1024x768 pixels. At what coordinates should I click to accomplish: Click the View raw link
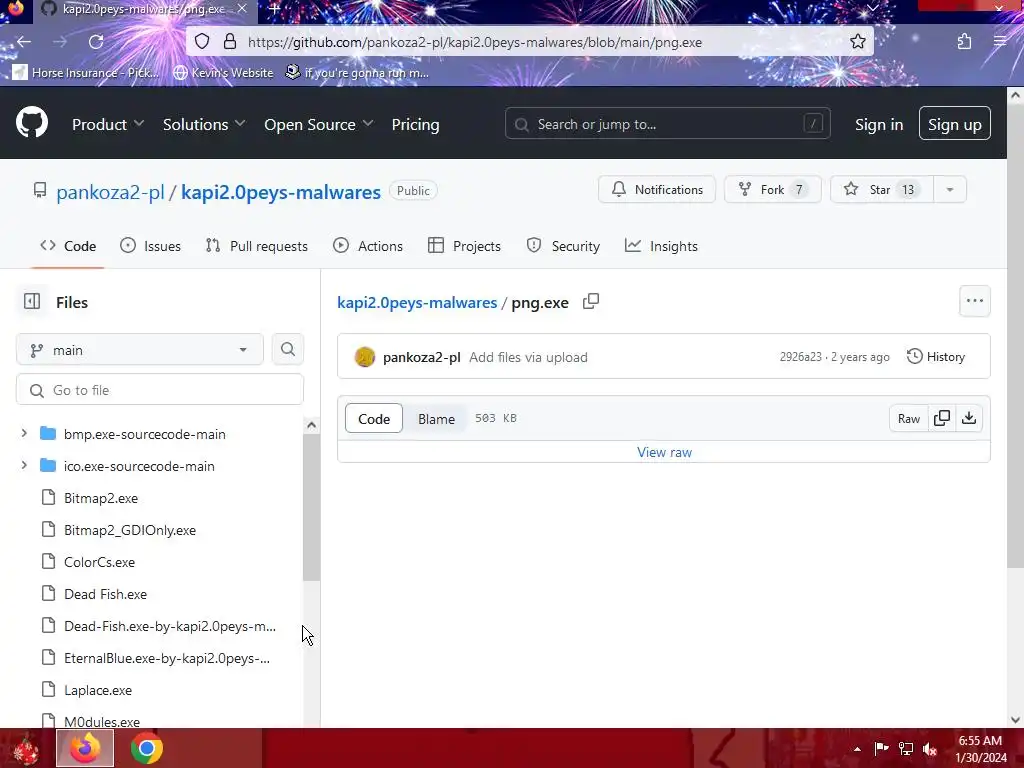click(x=664, y=452)
